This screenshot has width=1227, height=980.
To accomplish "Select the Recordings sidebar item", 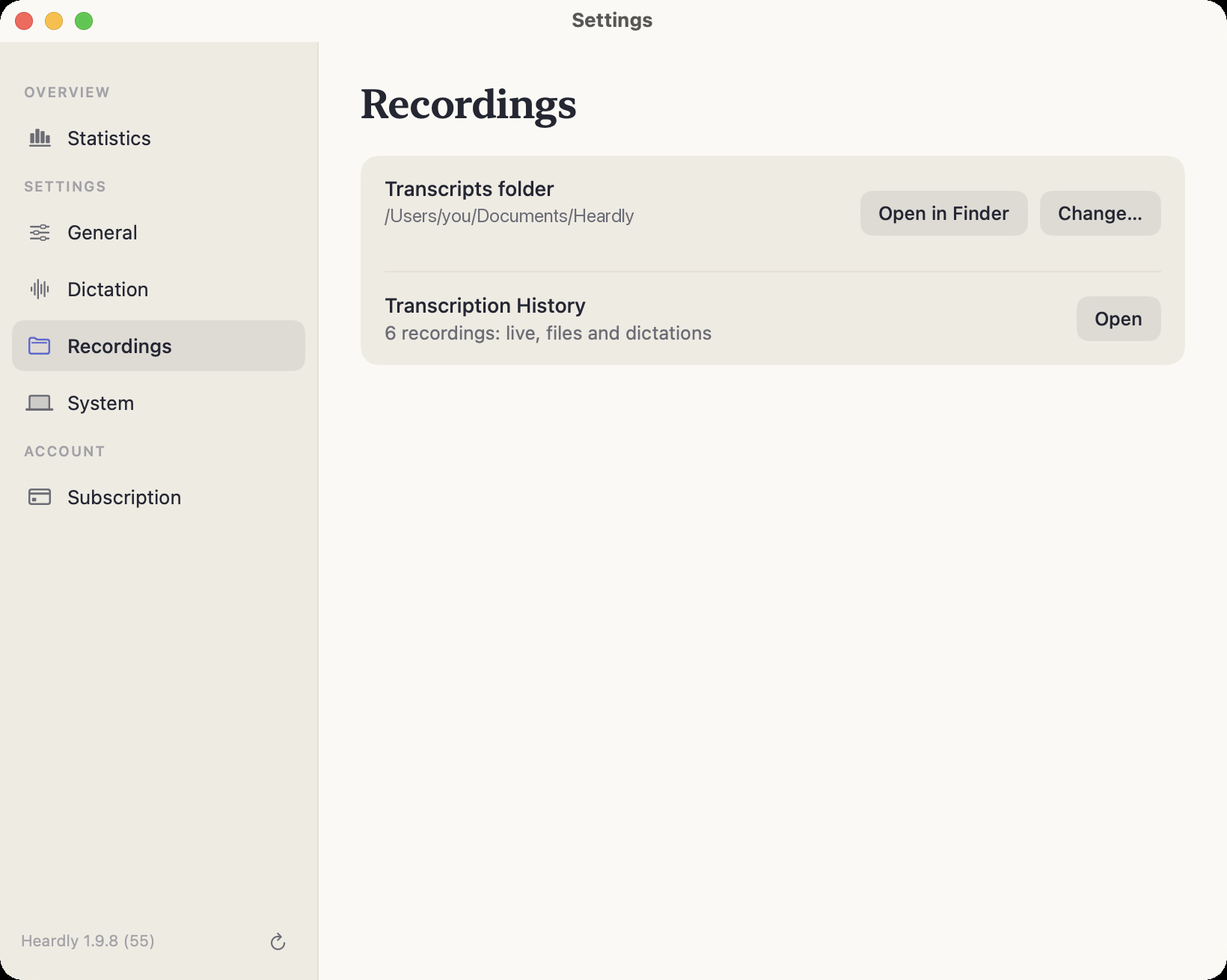I will pyautogui.click(x=159, y=346).
